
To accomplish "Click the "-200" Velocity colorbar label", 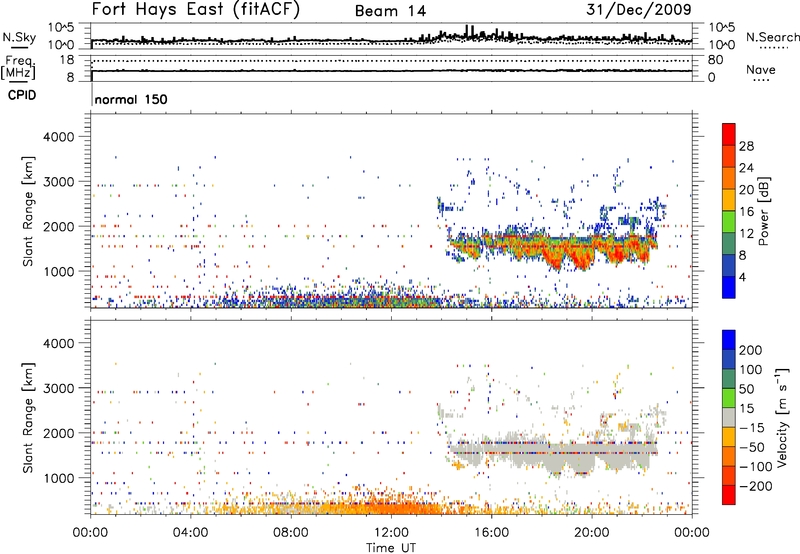I will click(756, 486).
